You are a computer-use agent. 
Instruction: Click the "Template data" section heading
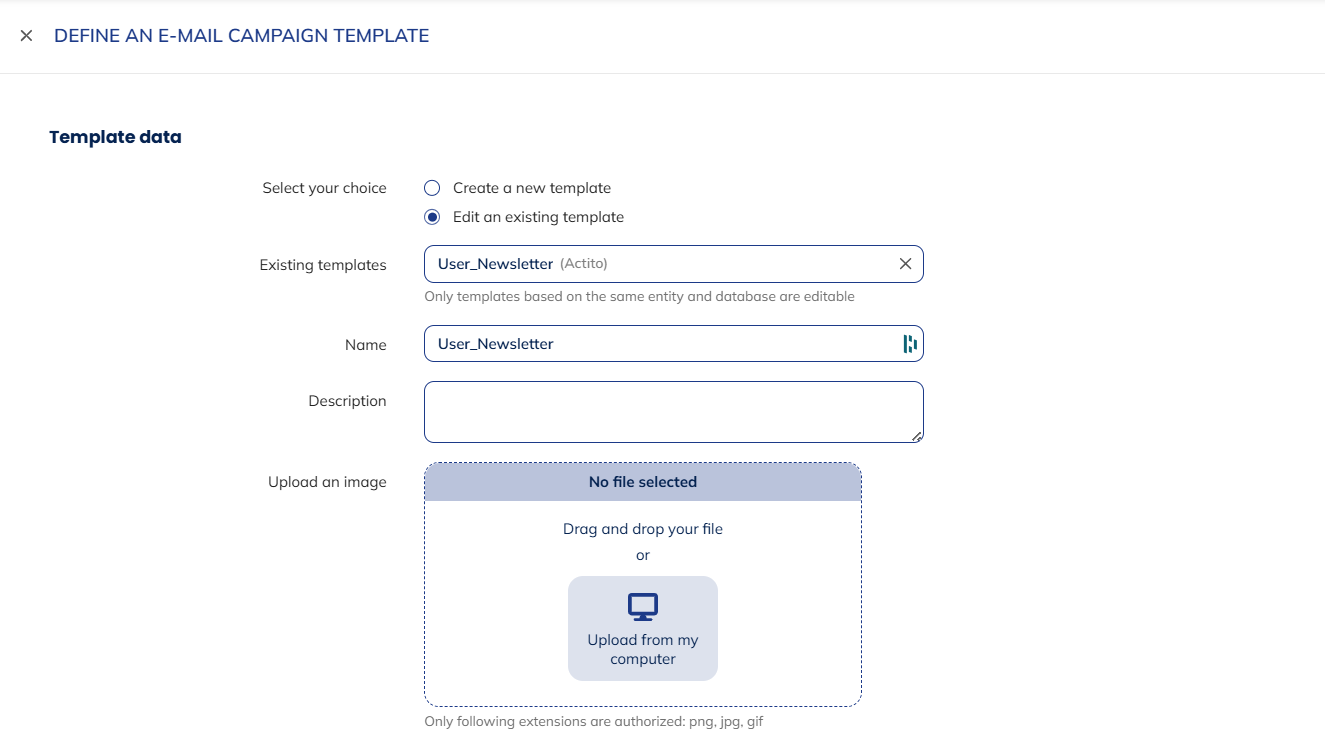(115, 137)
